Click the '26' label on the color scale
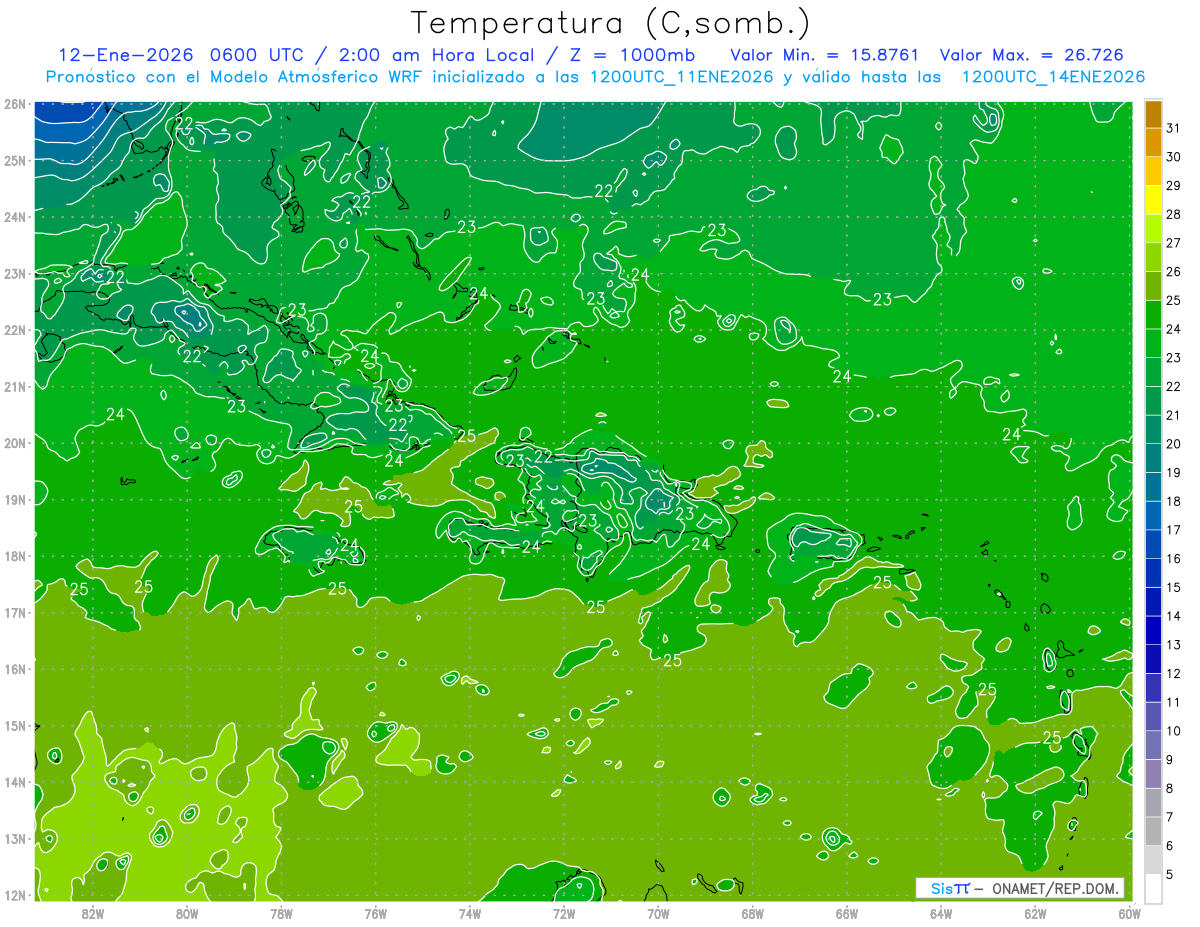This screenshot has width=1200, height=927. click(x=1173, y=272)
